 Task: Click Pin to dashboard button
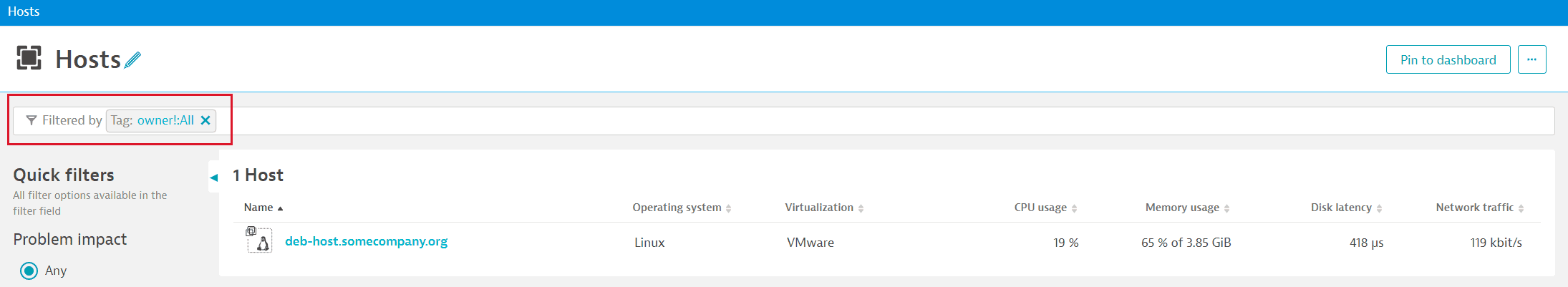tap(1448, 59)
